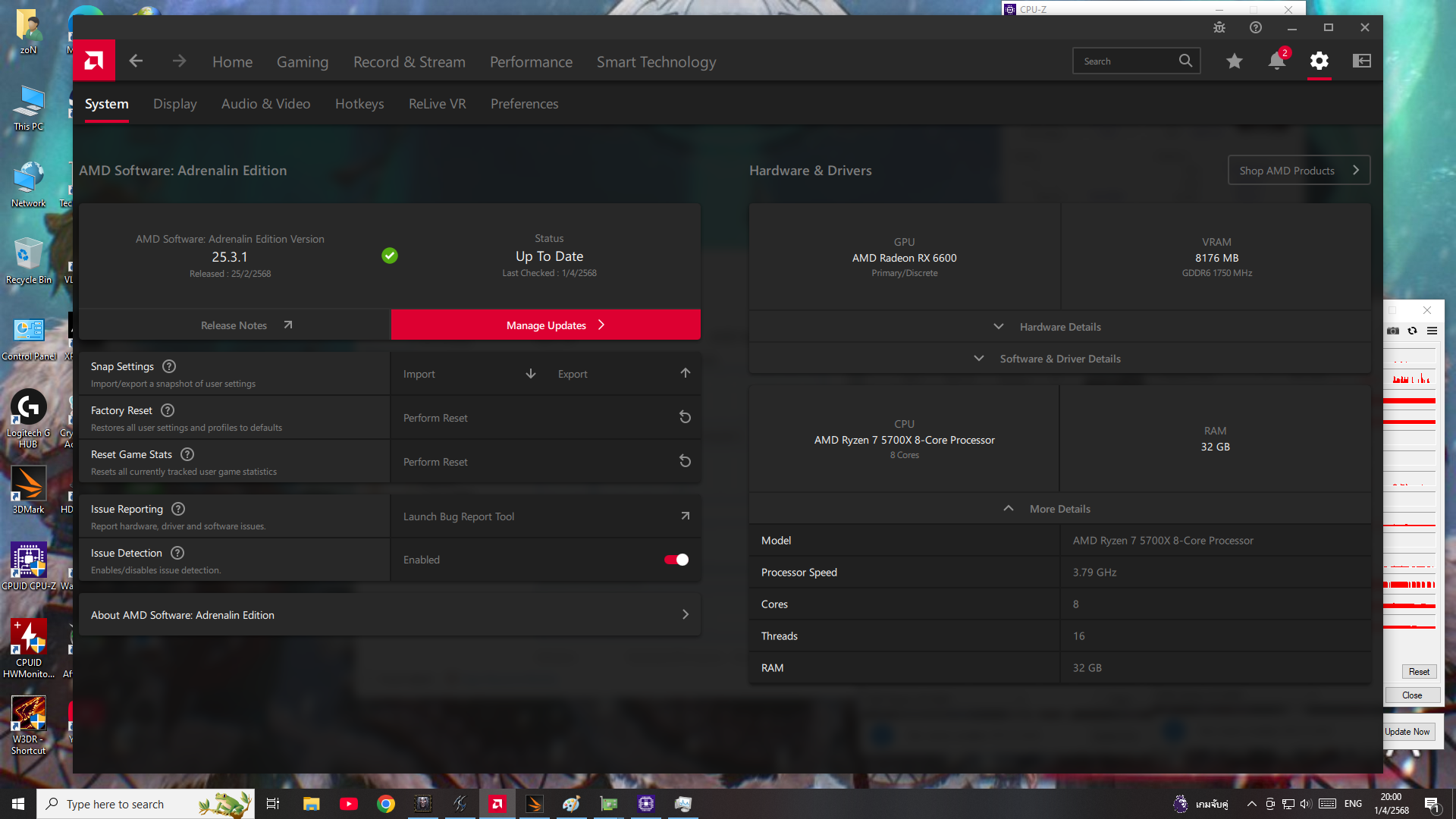Show hidden system tray icons chevron
Viewport: 1456px width, 819px height.
(x=1251, y=804)
